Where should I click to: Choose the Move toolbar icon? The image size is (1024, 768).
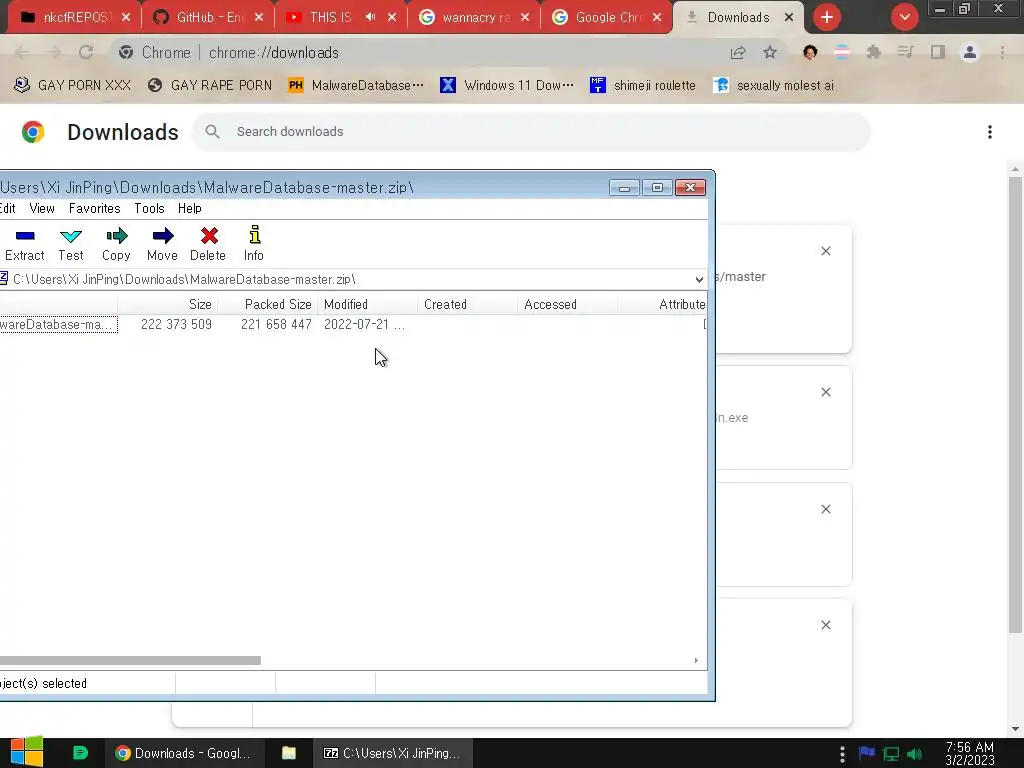click(162, 244)
